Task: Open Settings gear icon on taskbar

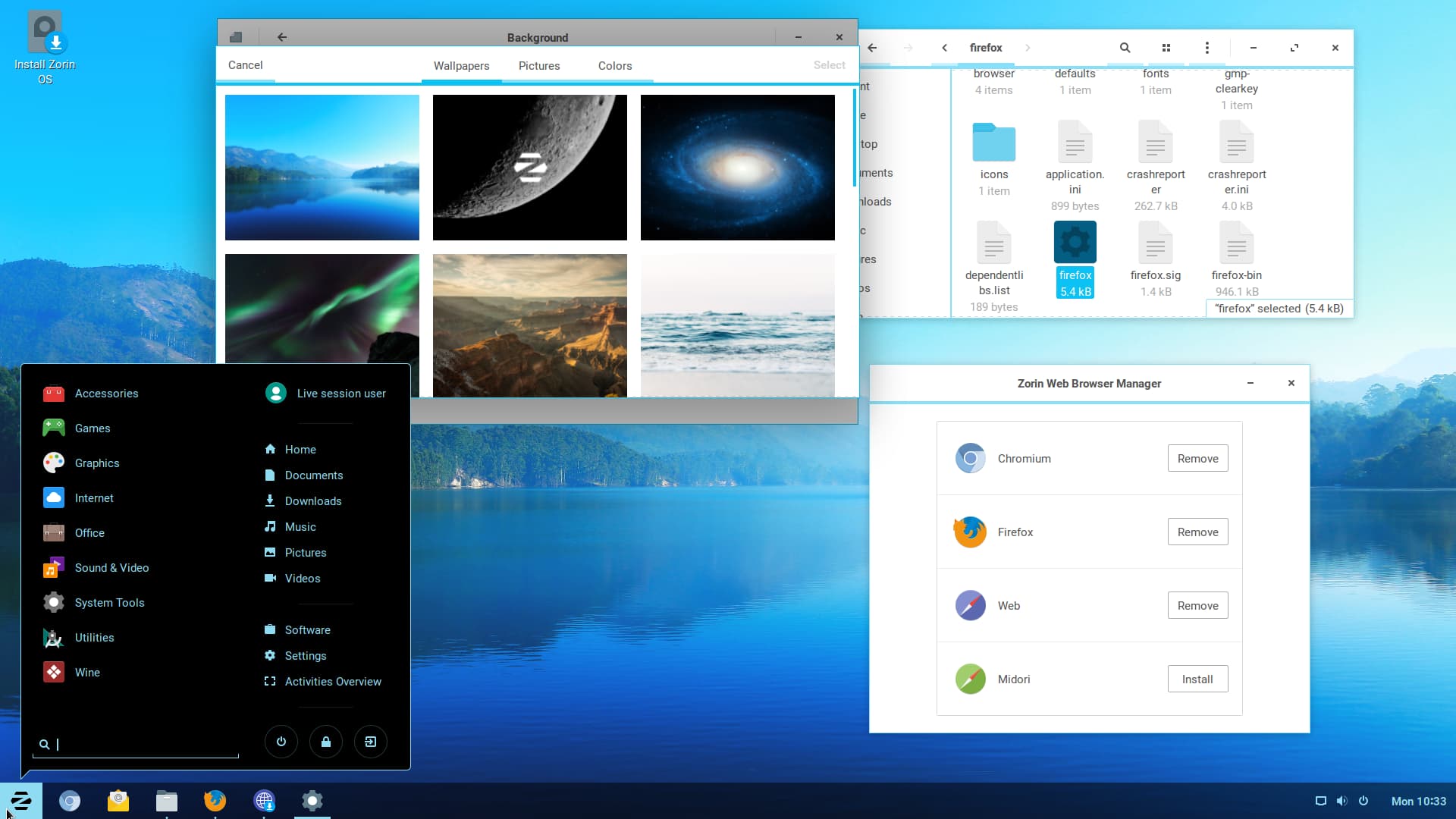Action: click(312, 801)
